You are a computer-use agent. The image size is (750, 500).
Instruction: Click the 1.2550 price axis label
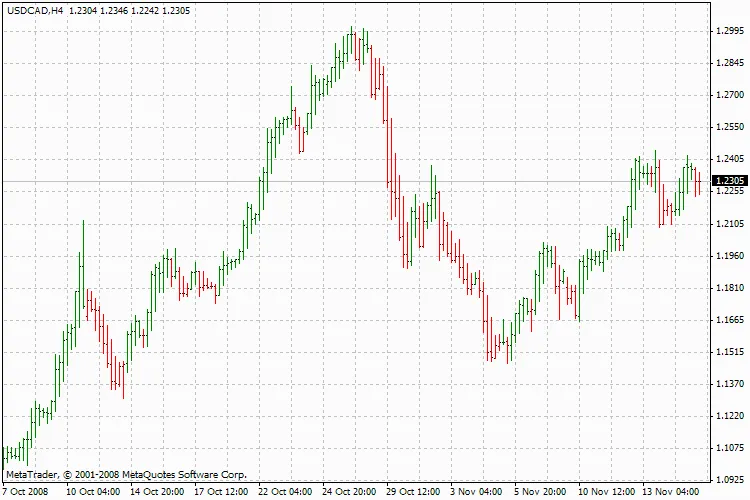(728, 127)
